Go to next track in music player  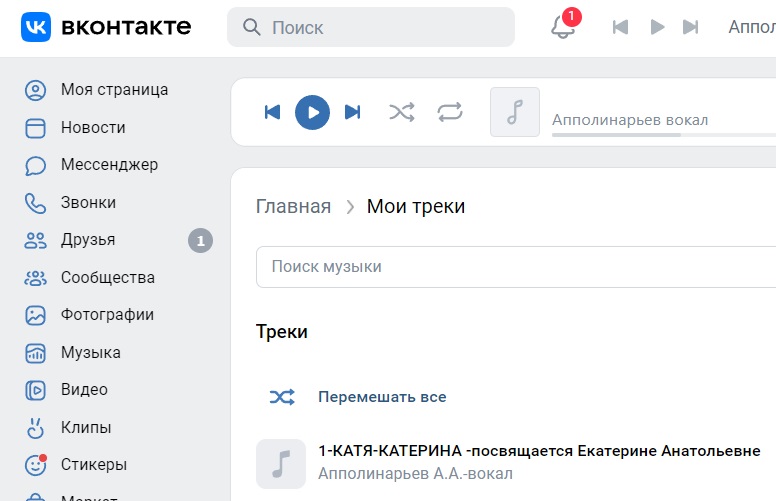coord(352,112)
